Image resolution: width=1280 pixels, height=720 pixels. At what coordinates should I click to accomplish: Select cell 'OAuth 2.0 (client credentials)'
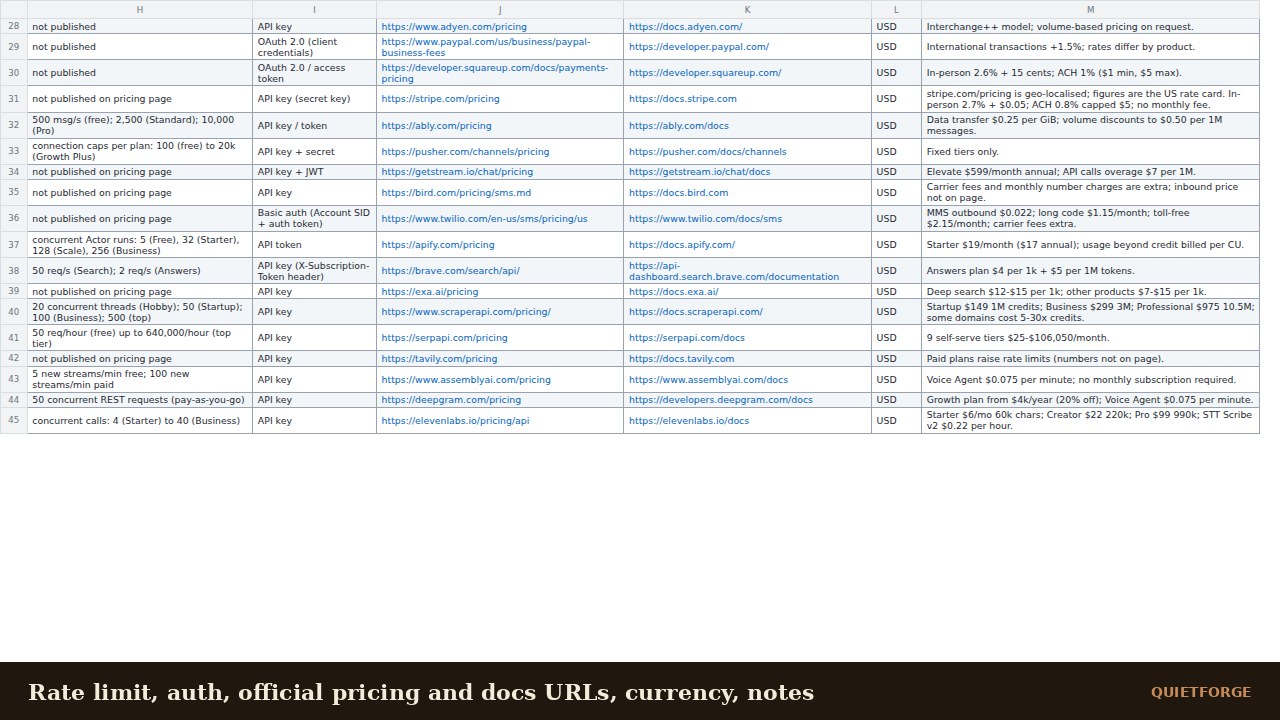click(x=314, y=47)
